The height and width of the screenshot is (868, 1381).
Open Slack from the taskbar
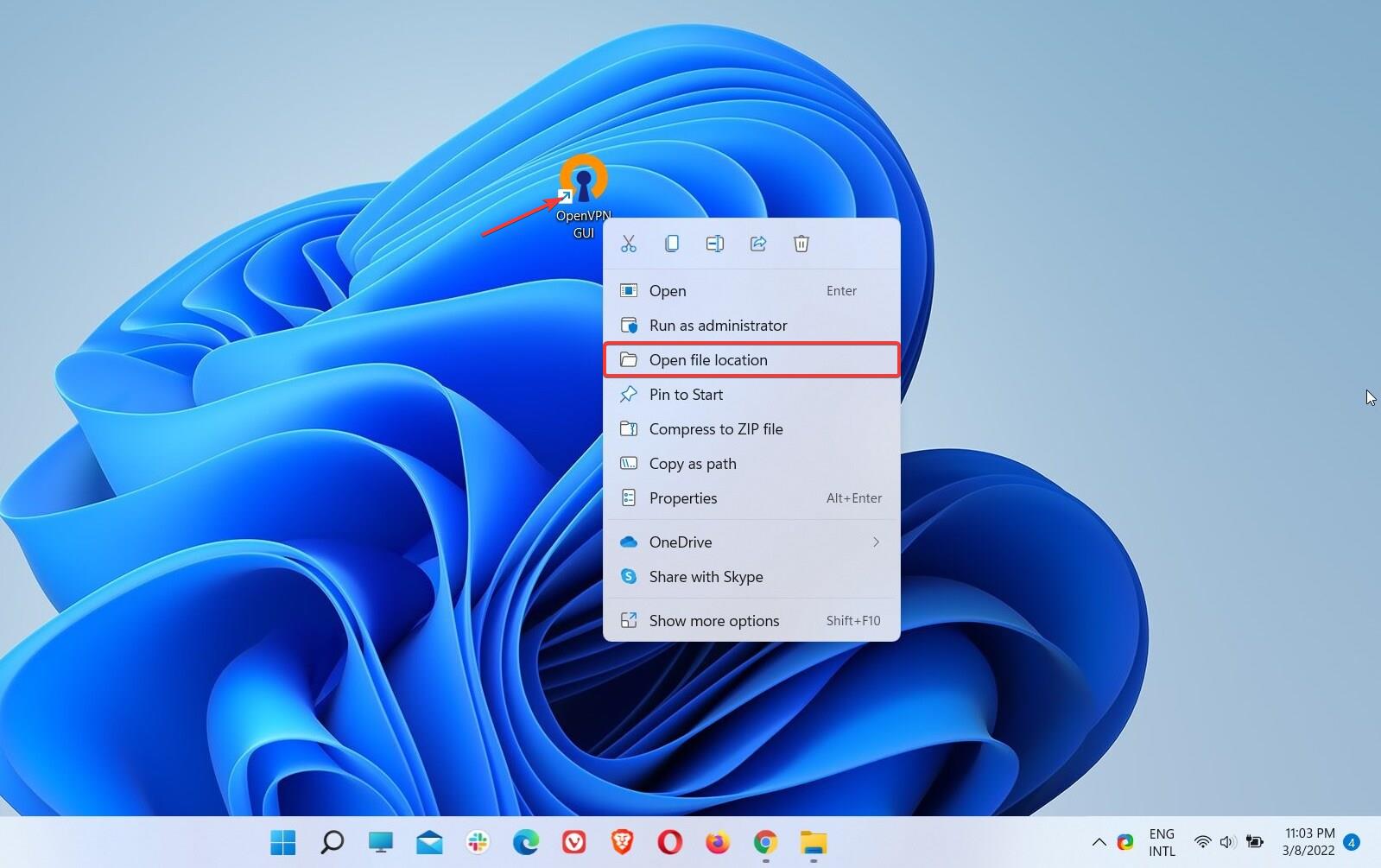tap(478, 842)
